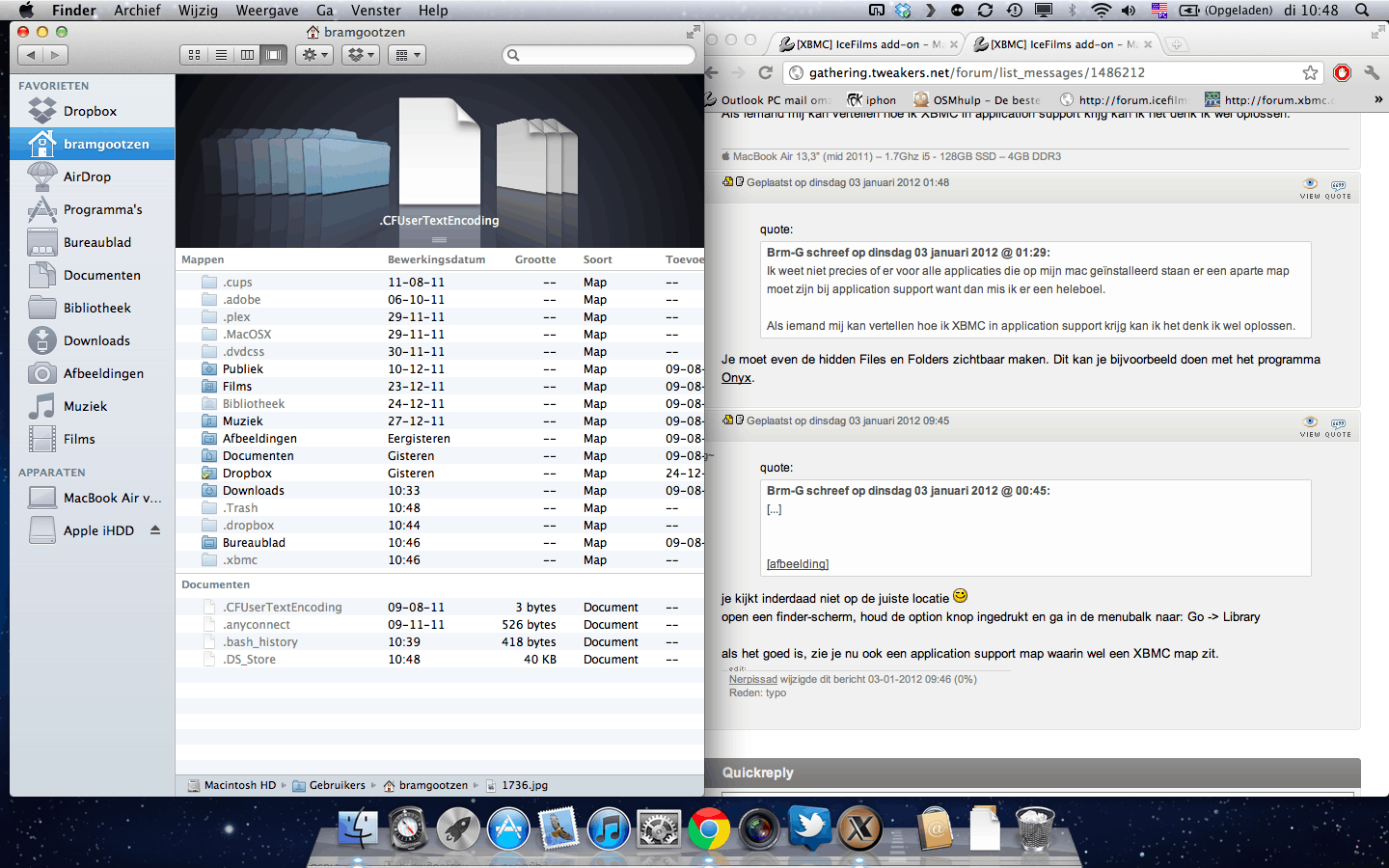Select the .DS_Store document row
The width and height of the screenshot is (1389, 868).
440,660
